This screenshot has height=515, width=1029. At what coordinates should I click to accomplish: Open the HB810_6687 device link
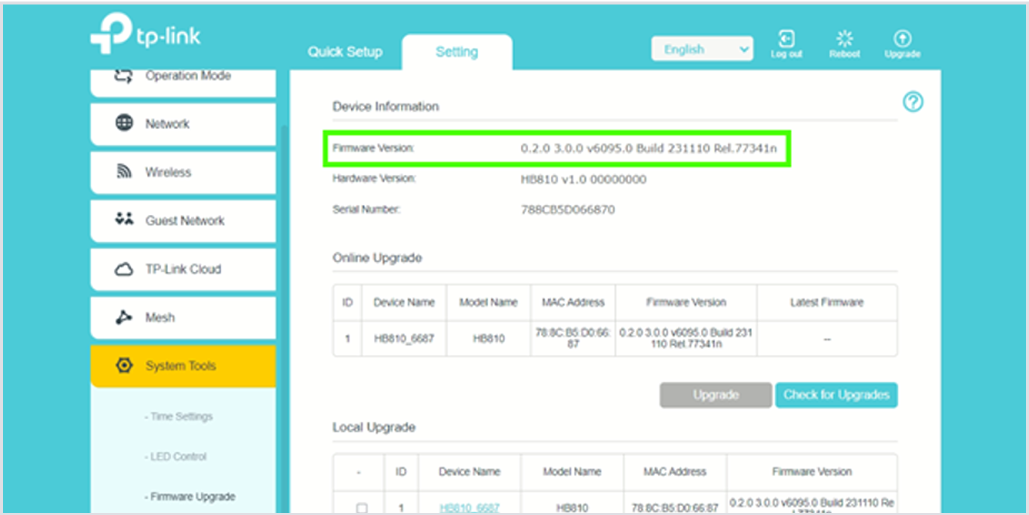469,508
